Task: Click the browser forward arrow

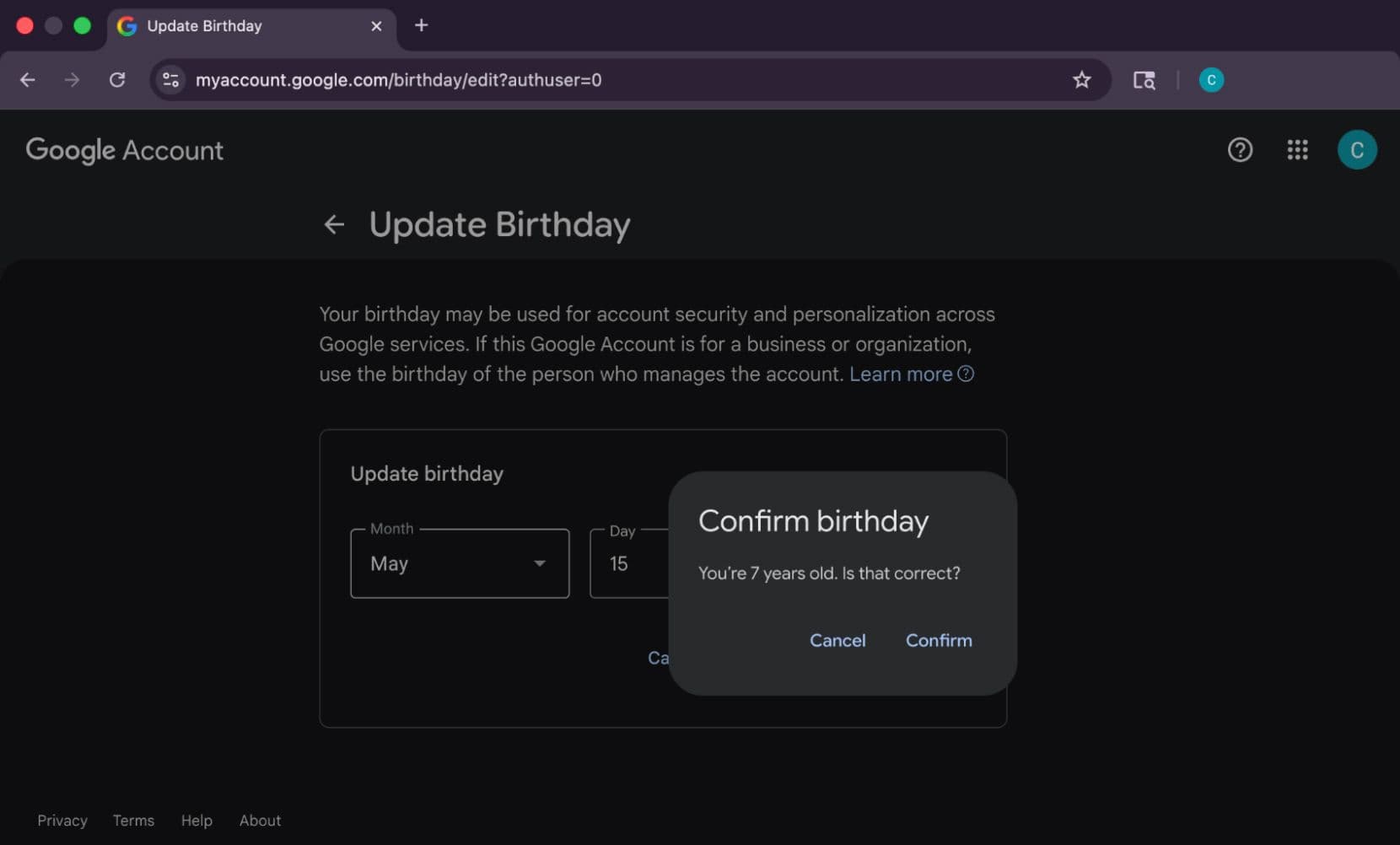Action: tap(73, 80)
